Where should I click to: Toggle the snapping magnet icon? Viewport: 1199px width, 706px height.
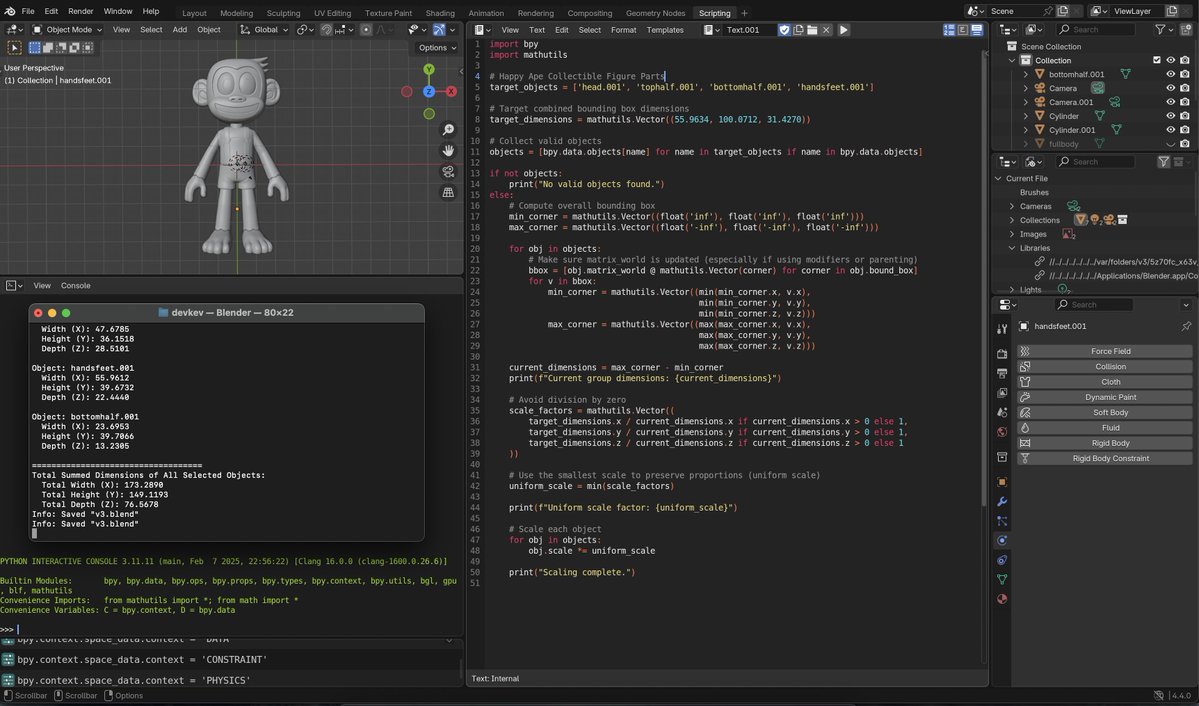(x=327, y=30)
